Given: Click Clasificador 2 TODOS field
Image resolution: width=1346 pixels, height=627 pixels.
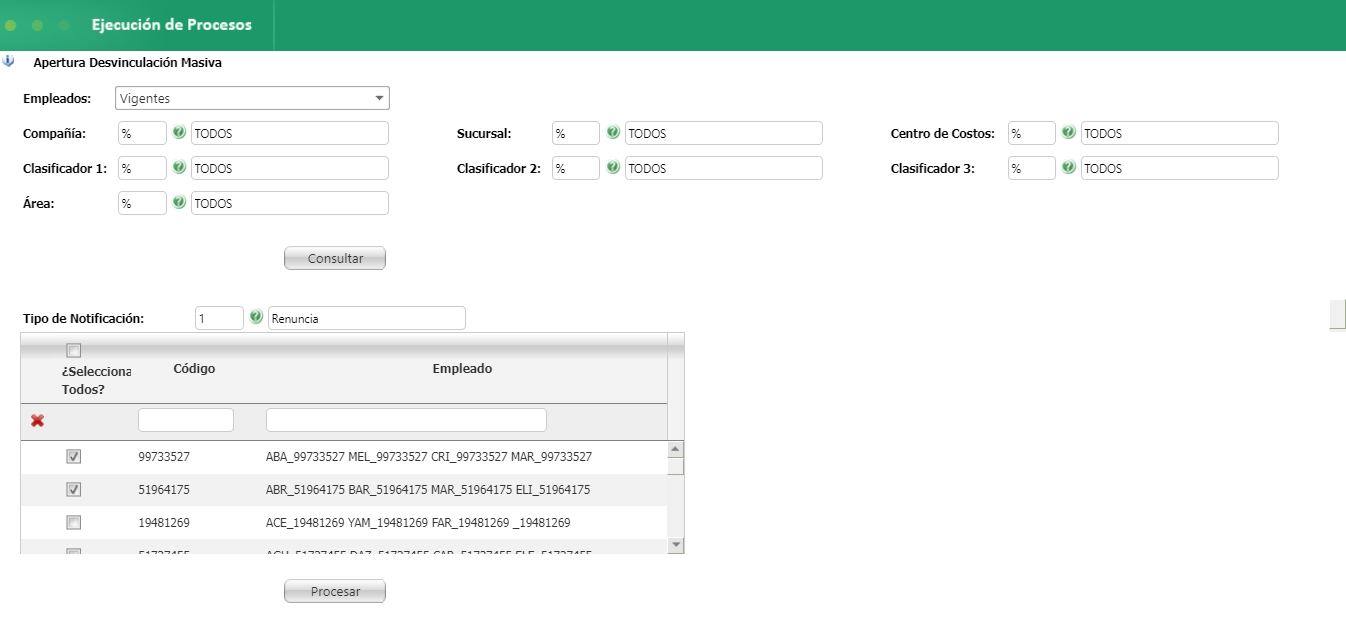Looking at the screenshot, I should (x=724, y=168).
